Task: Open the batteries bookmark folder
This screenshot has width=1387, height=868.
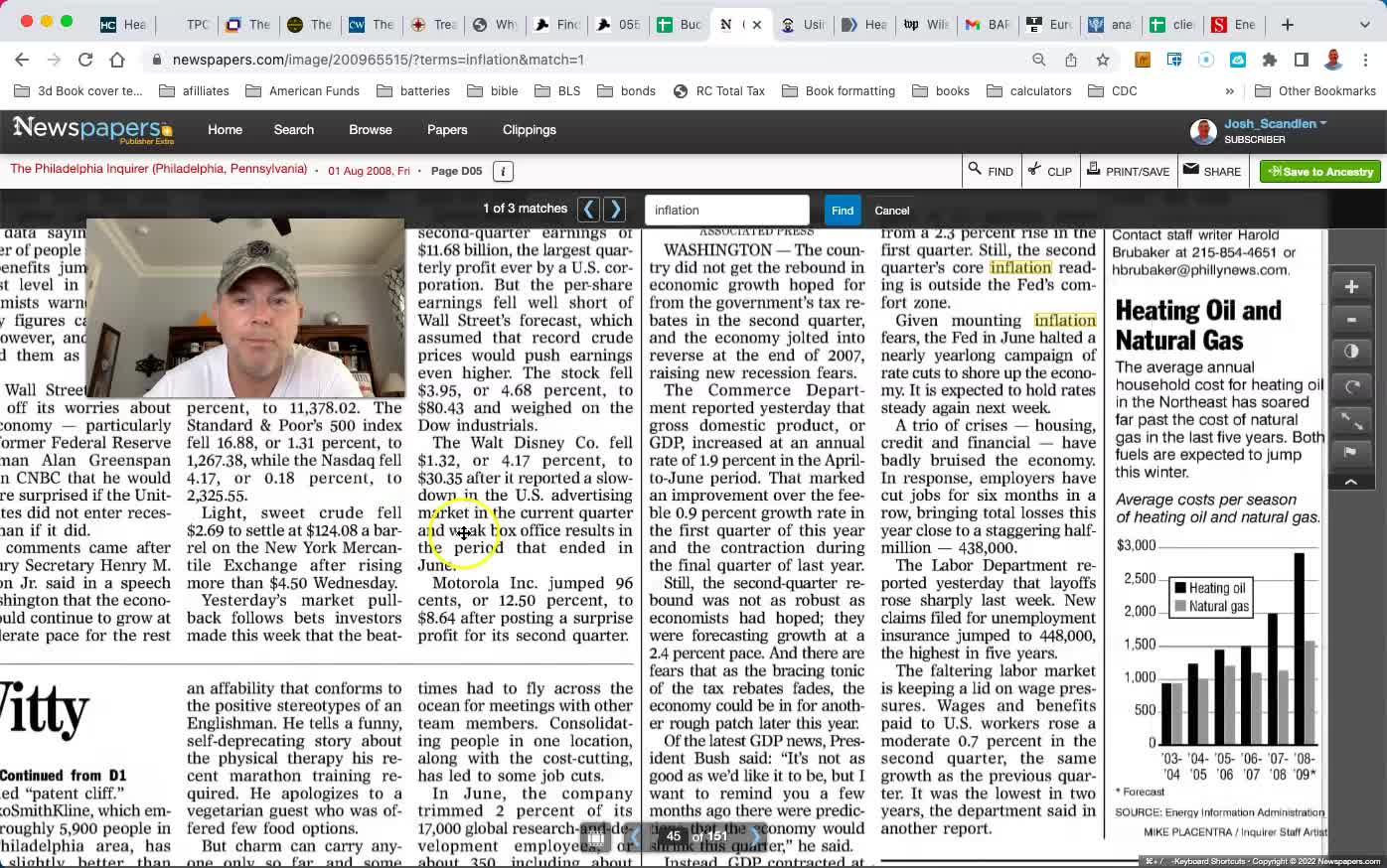Action: pyautogui.click(x=413, y=91)
